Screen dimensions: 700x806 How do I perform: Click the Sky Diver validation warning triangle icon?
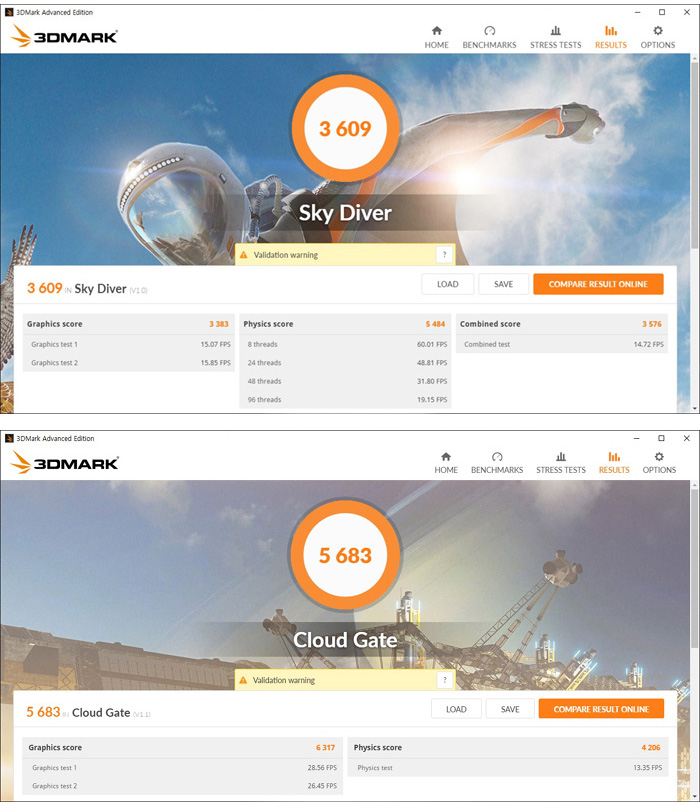[244, 255]
